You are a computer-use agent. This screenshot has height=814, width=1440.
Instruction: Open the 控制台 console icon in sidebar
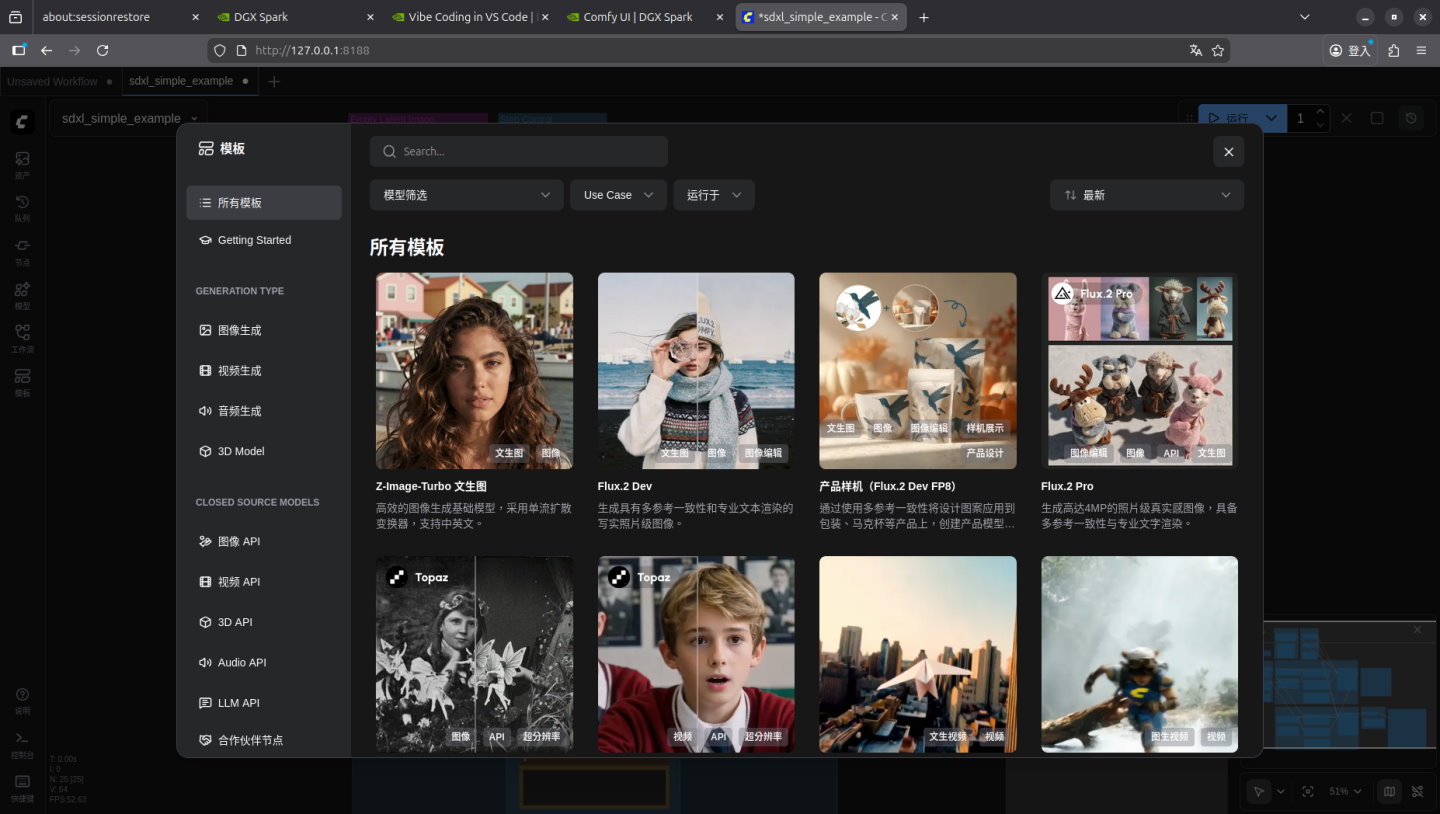click(22, 743)
